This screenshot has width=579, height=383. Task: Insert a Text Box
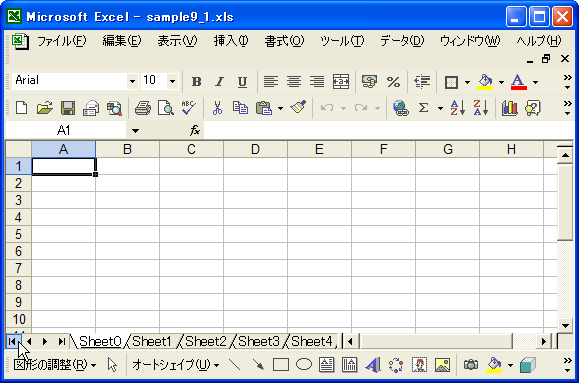pyautogui.click(x=327, y=365)
